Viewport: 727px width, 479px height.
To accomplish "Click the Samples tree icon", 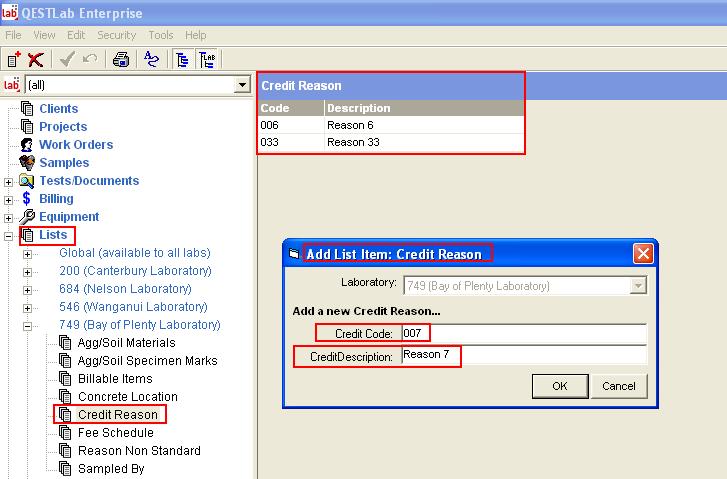I will (27, 163).
